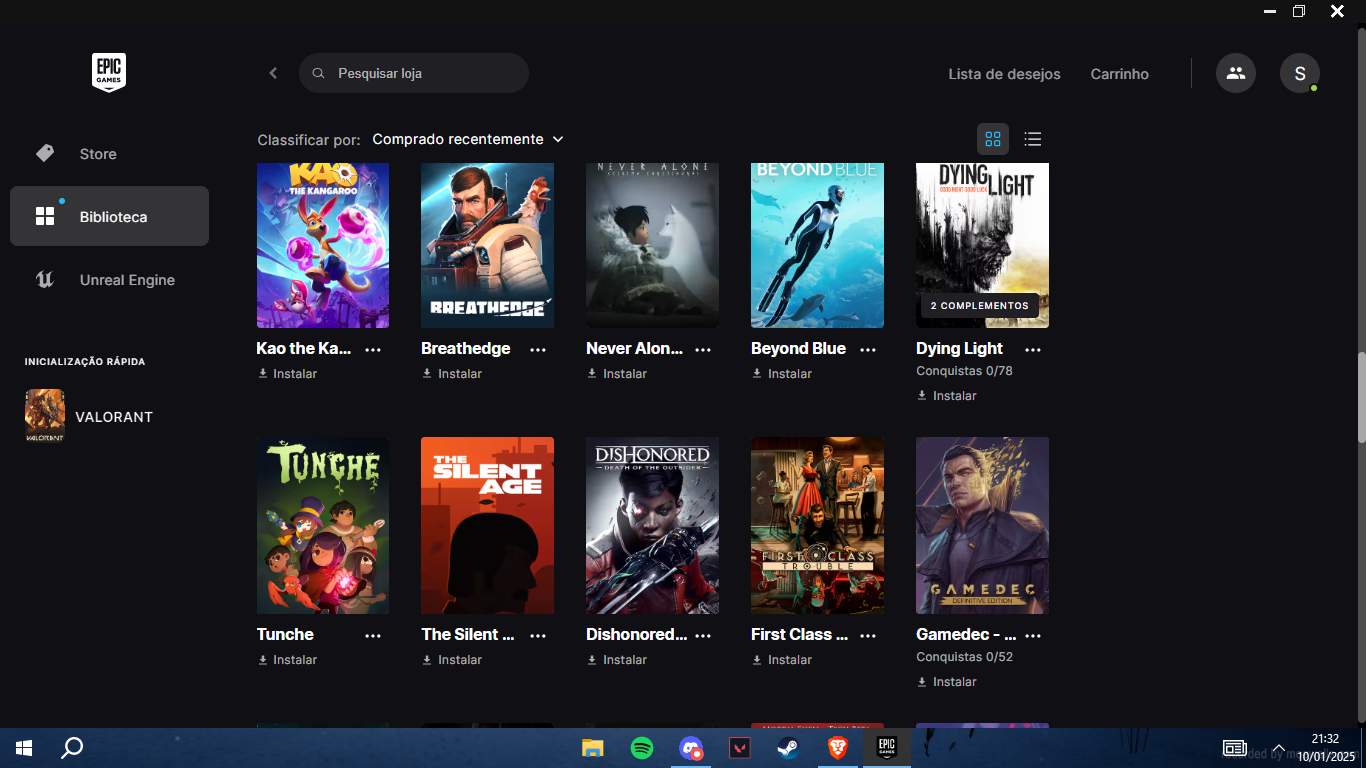
Task: Go back with the left chevron arrow
Action: (273, 73)
